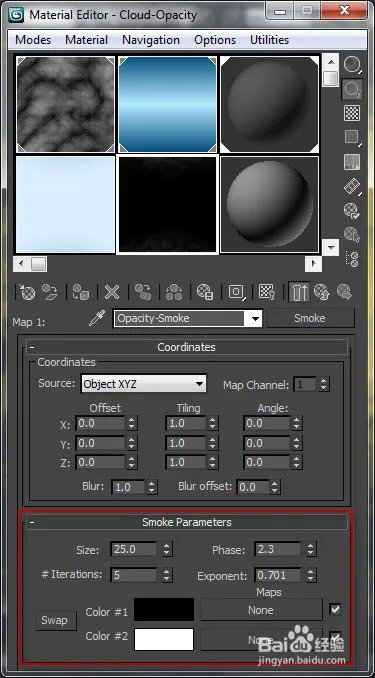
Task: Pick material from object with eyedropper
Action: point(96,319)
